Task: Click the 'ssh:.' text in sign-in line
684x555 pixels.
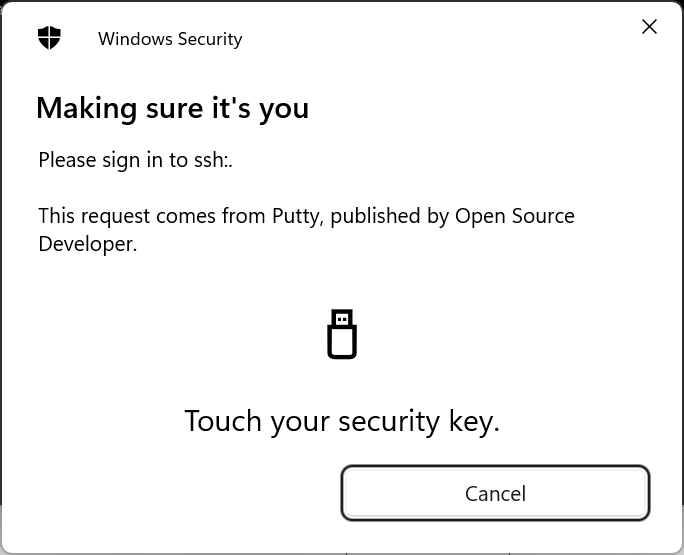Action: [x=213, y=160]
